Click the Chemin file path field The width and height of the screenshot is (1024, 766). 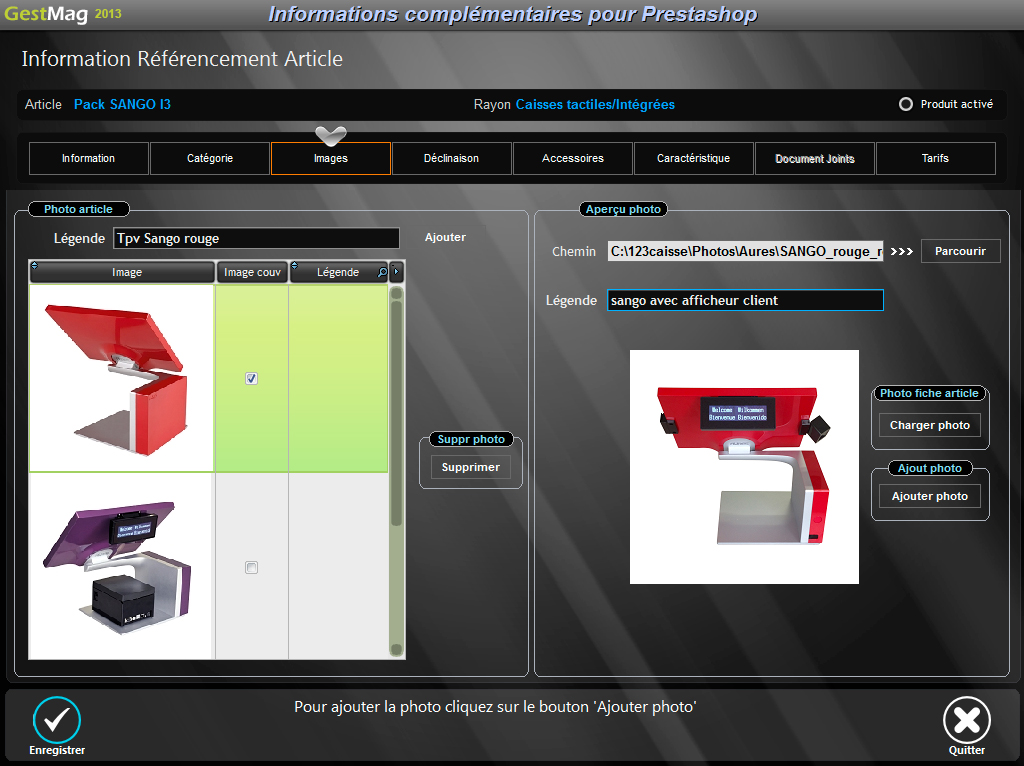745,251
